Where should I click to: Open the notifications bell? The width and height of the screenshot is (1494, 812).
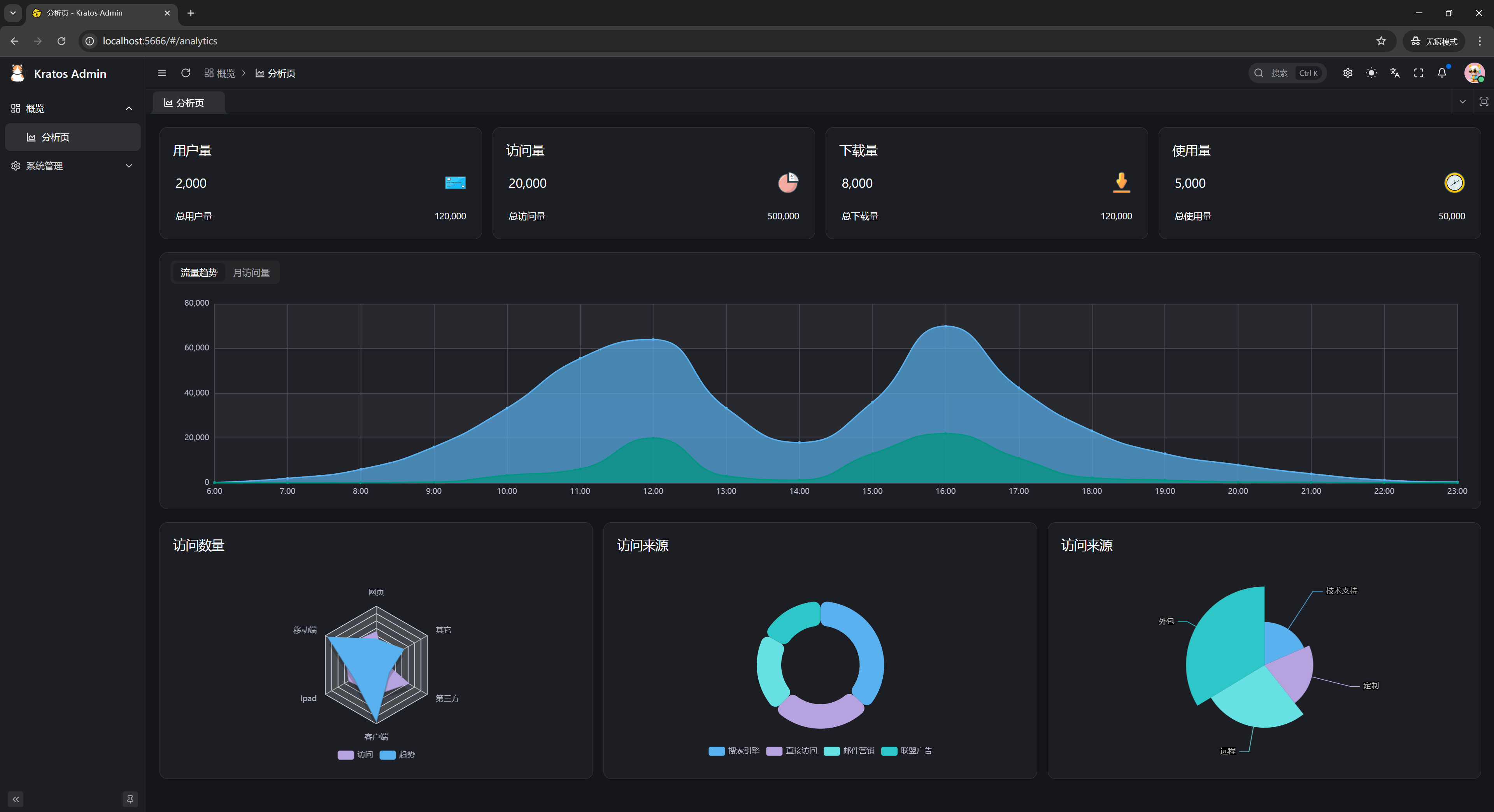(x=1442, y=73)
